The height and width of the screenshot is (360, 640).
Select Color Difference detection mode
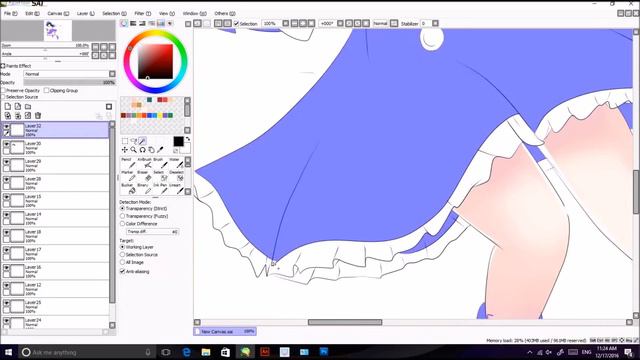click(x=122, y=224)
